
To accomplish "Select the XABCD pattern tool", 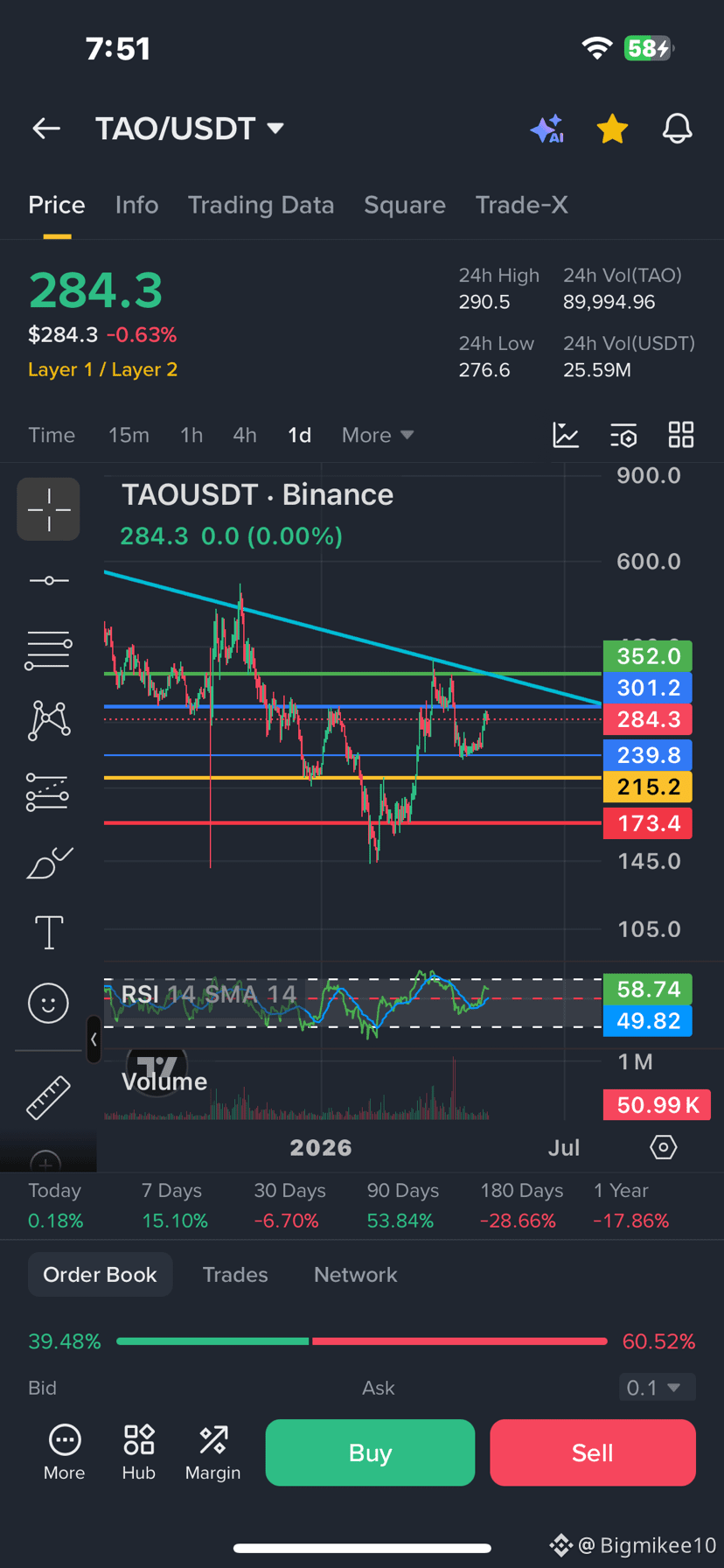I will (49, 720).
